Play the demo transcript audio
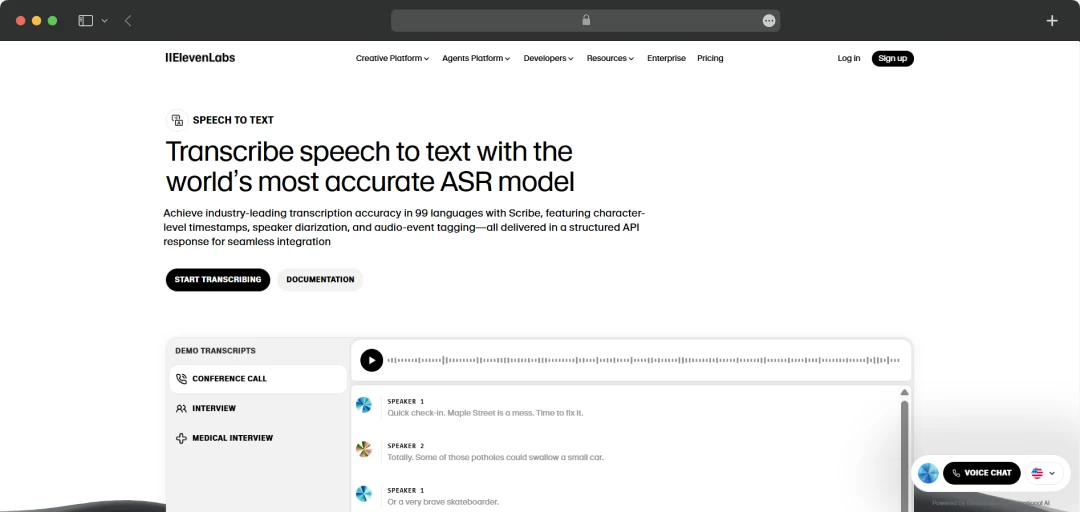This screenshot has width=1080, height=512. click(371, 360)
